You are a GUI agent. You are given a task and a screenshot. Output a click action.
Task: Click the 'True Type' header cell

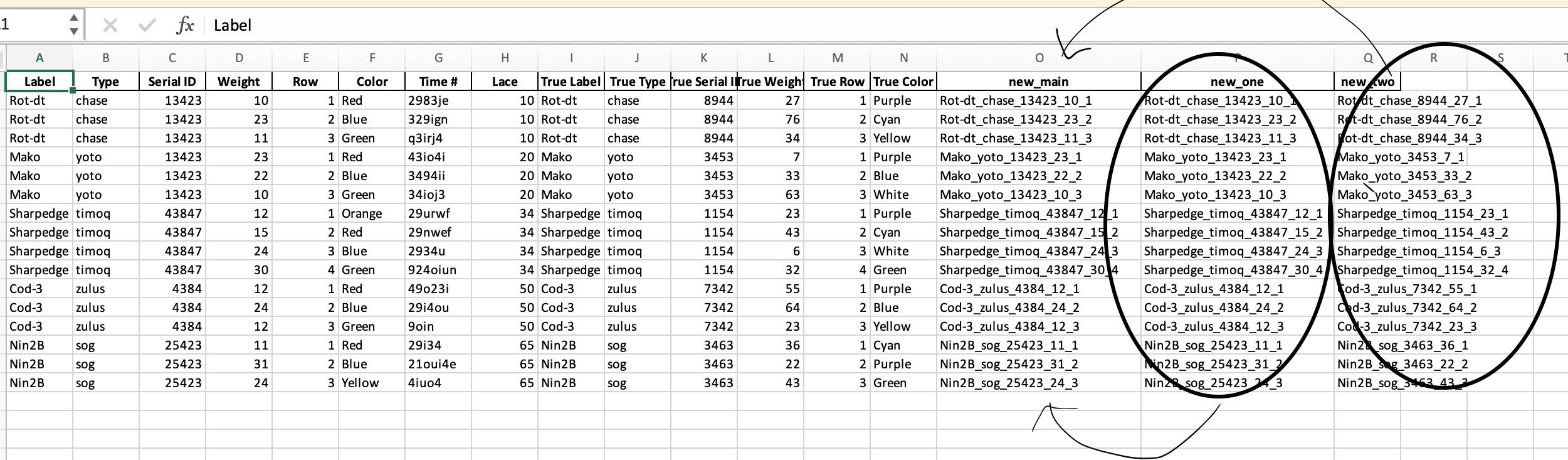[638, 82]
